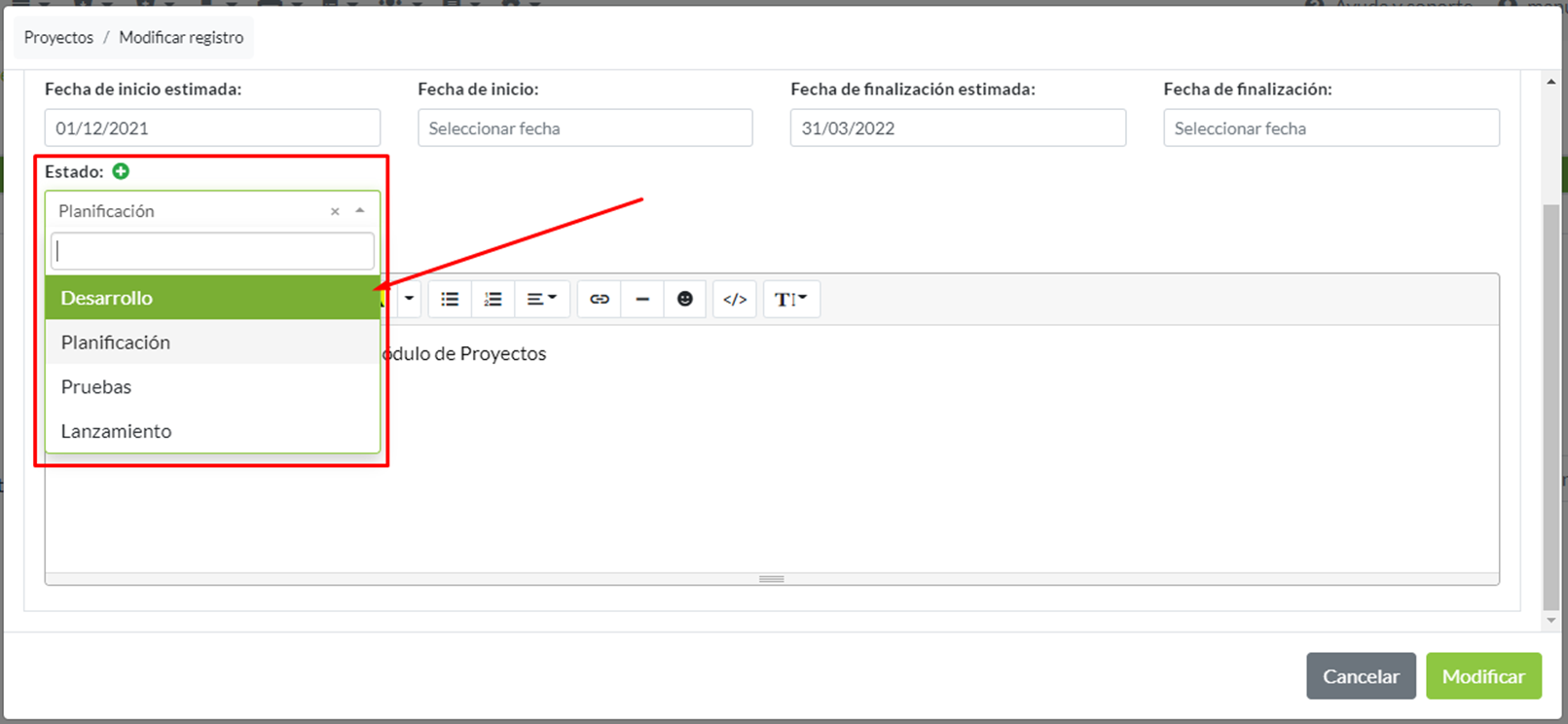
Task: Open the text alignment dropdown
Action: point(541,299)
